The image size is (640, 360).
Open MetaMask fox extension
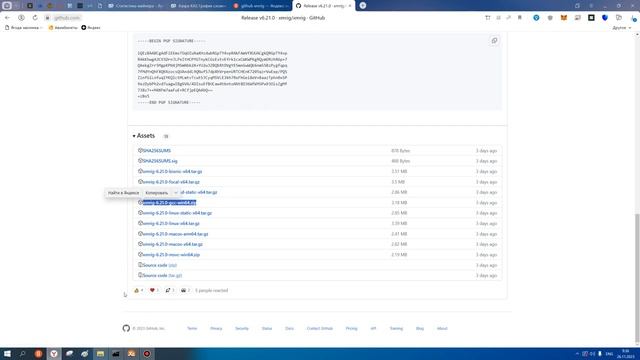(564, 18)
